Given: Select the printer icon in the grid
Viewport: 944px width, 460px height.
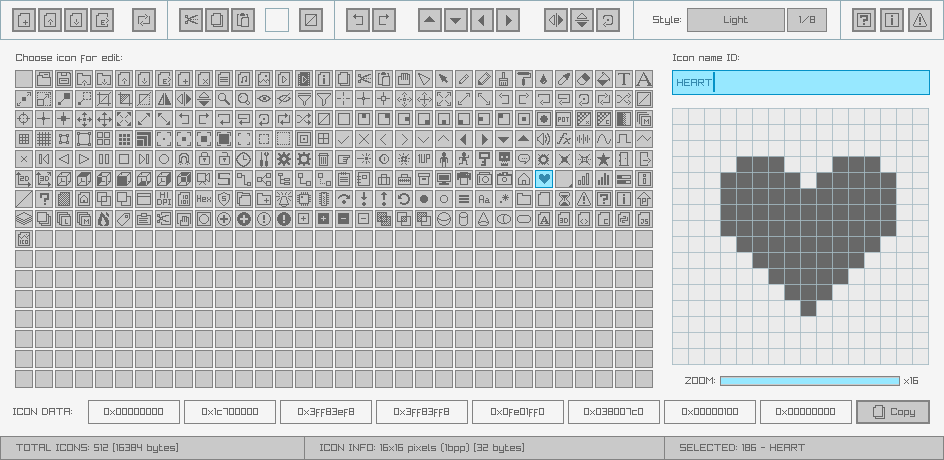Looking at the screenshot, I should (464, 179).
